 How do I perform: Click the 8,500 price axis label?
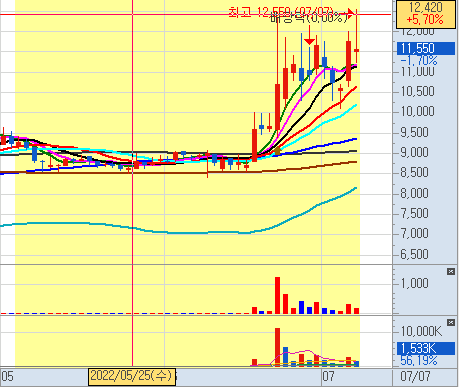414,173
